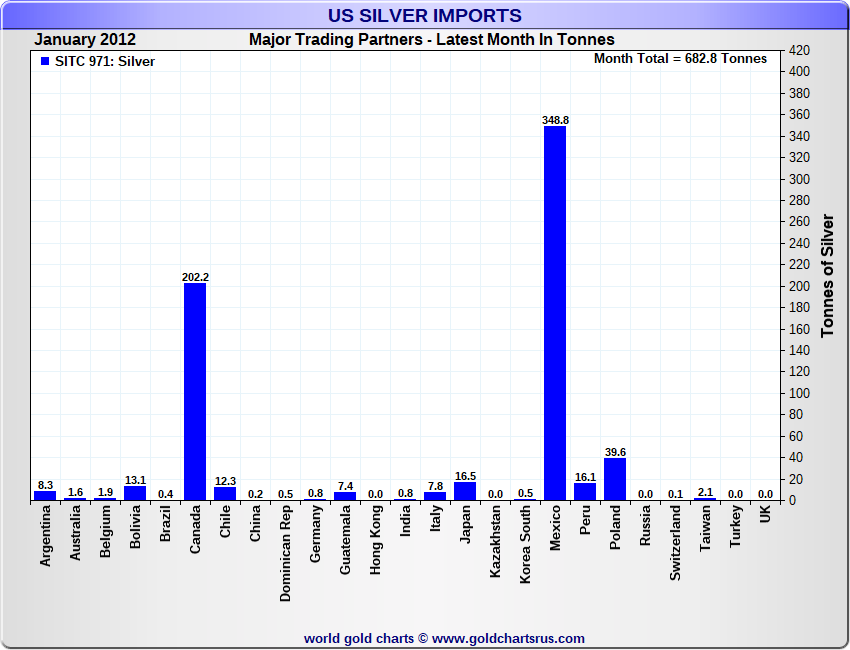Click the blue SITC 971 legend swatch
Screen dimensions: 850x650
45,62
